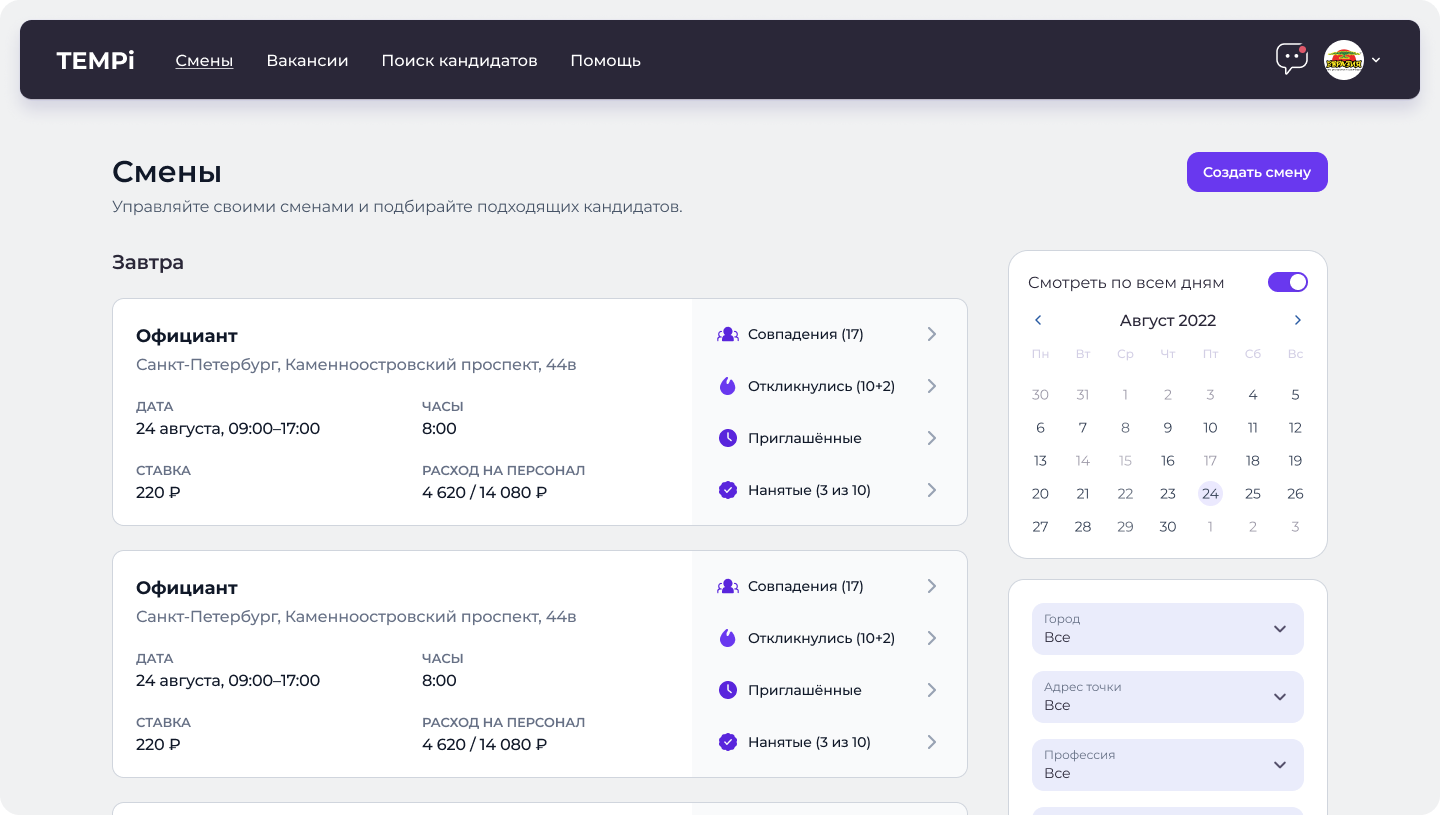The height and width of the screenshot is (815, 1440).
Task: Select August 6 in the calendar
Action: pyautogui.click(x=1040, y=428)
